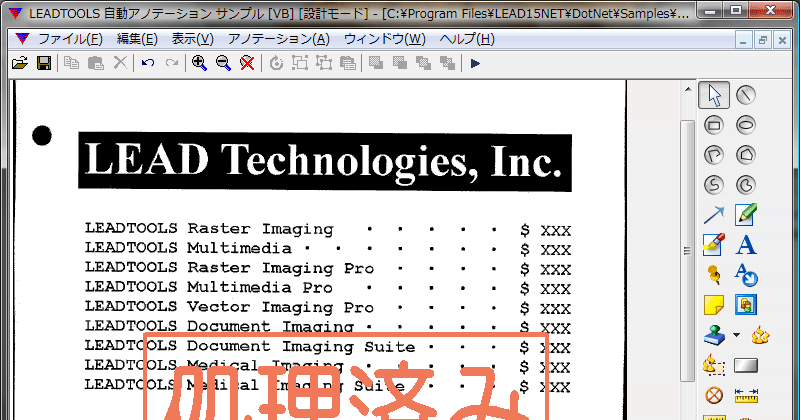The height and width of the screenshot is (420, 800).
Task: Click the Paste toolbar icon
Action: [x=95, y=63]
